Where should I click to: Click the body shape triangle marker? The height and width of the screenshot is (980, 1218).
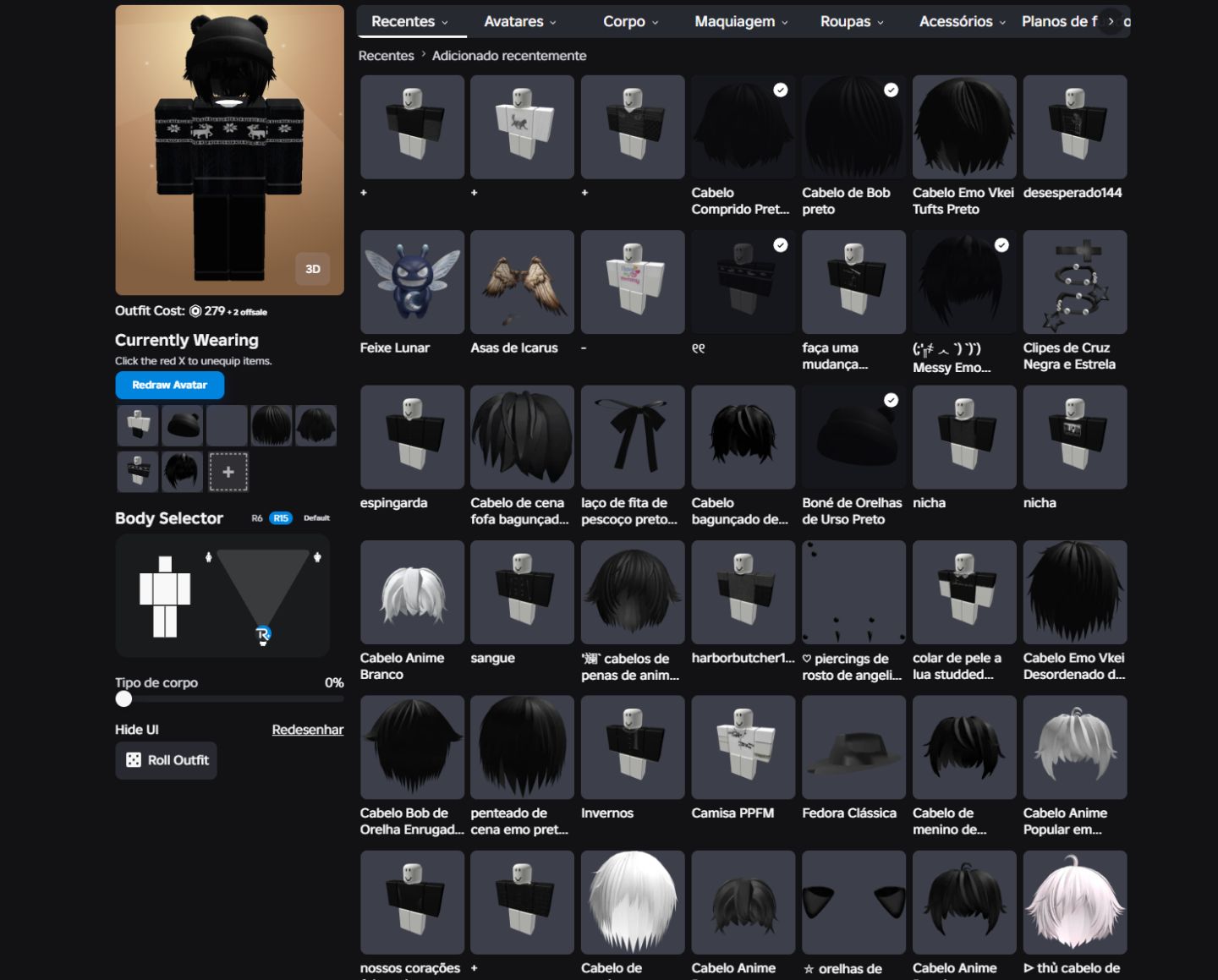tap(263, 634)
